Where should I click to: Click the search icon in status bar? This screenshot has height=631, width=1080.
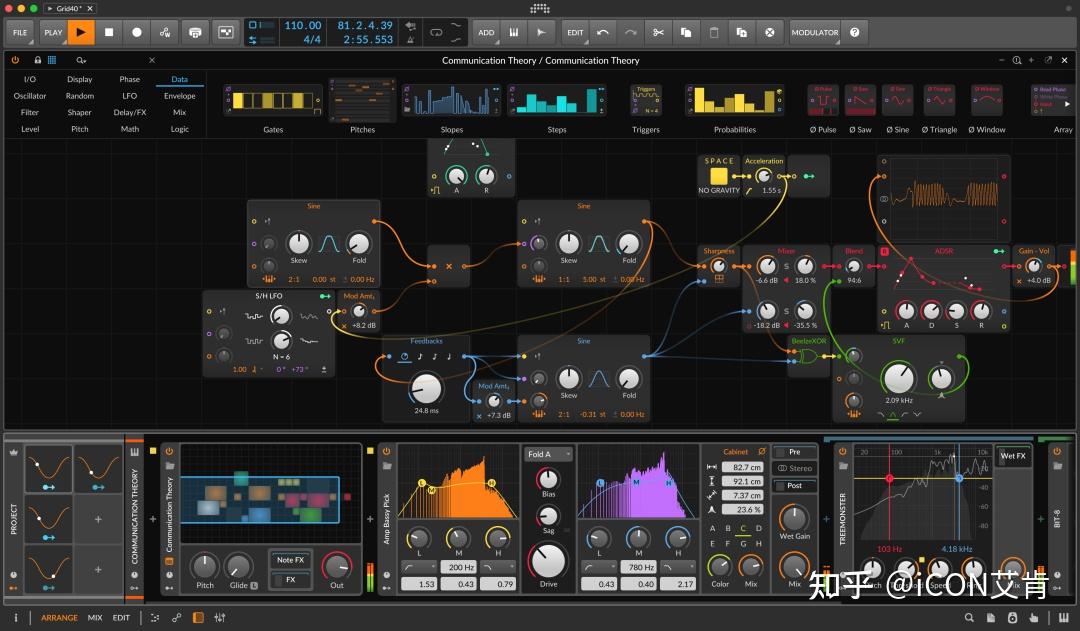pos(969,618)
